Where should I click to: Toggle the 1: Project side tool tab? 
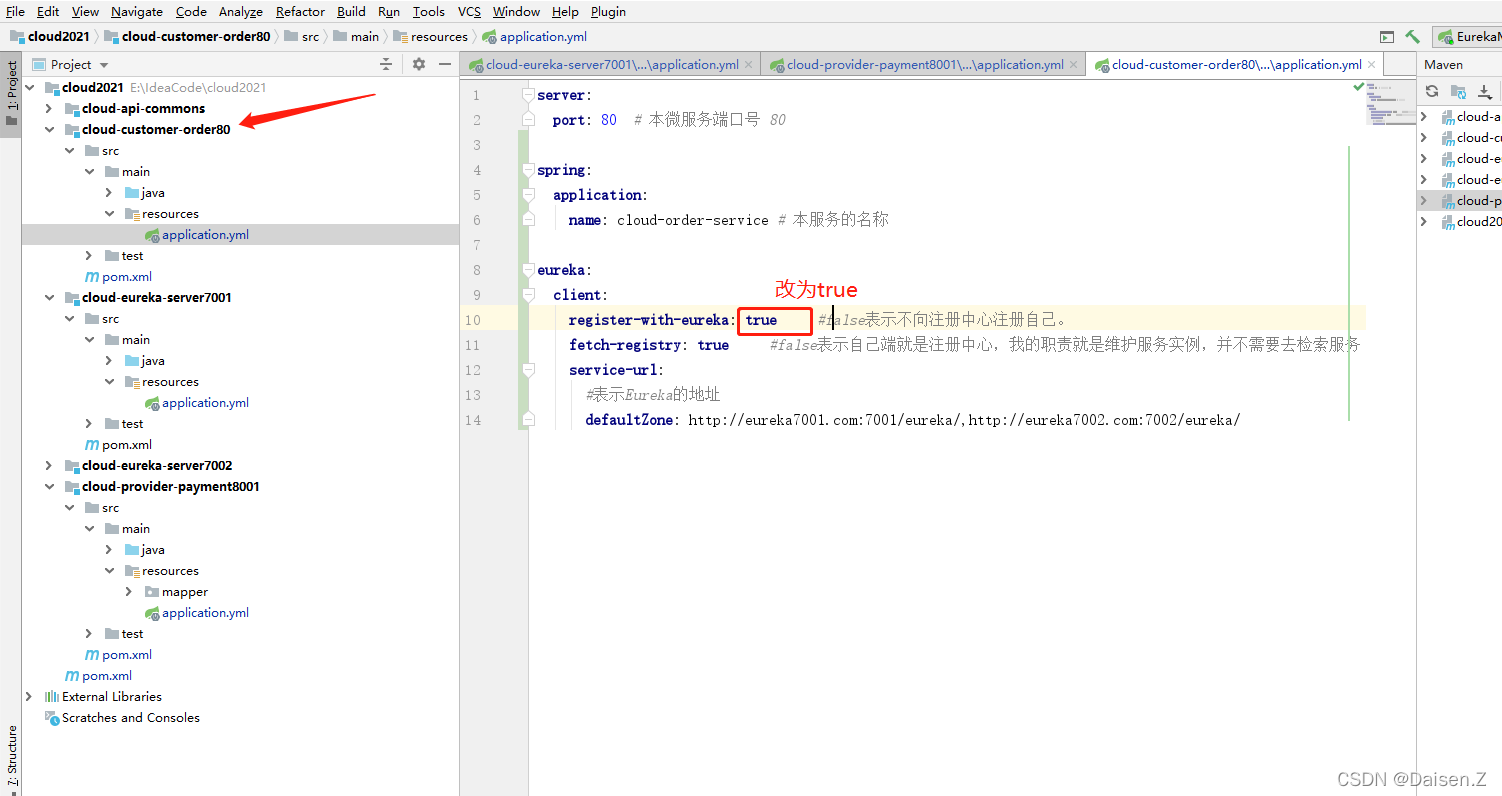11,93
